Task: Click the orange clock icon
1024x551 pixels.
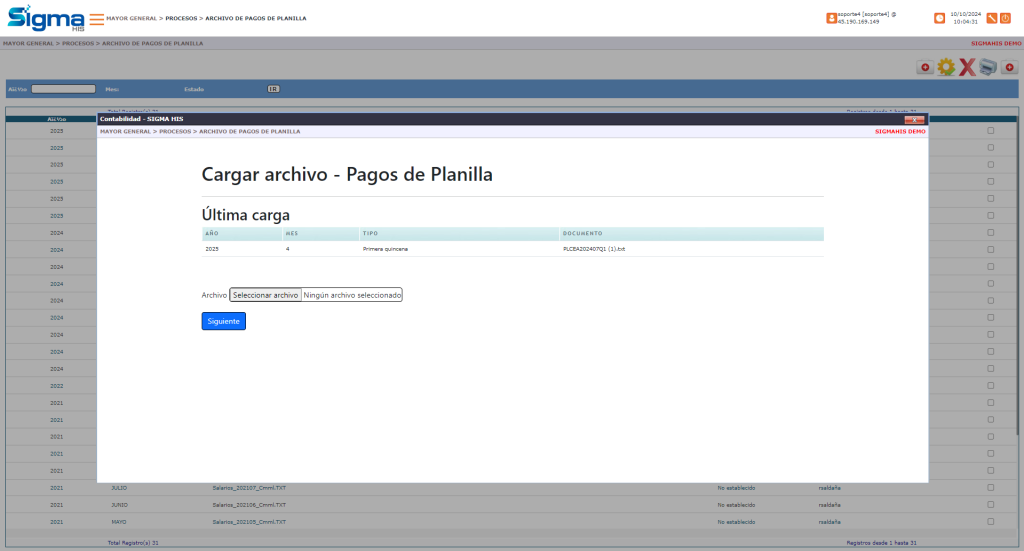Action: click(x=939, y=18)
